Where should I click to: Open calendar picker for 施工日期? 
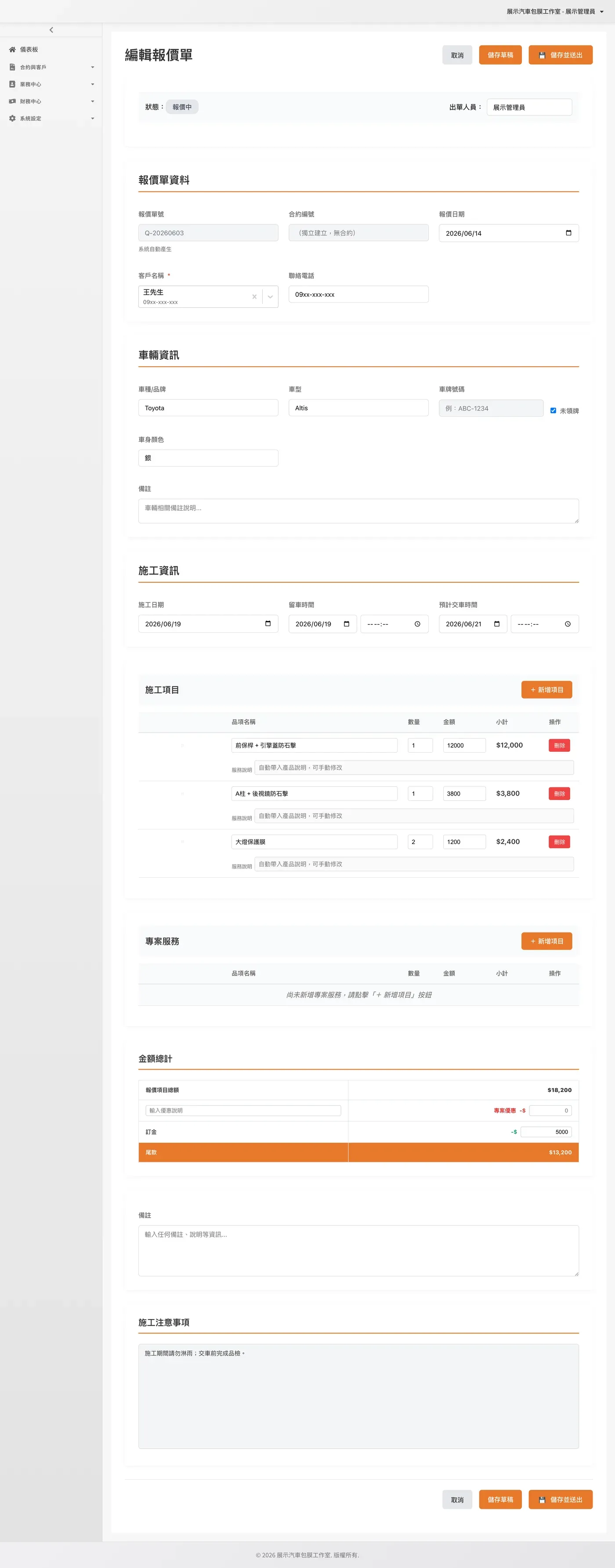click(268, 624)
